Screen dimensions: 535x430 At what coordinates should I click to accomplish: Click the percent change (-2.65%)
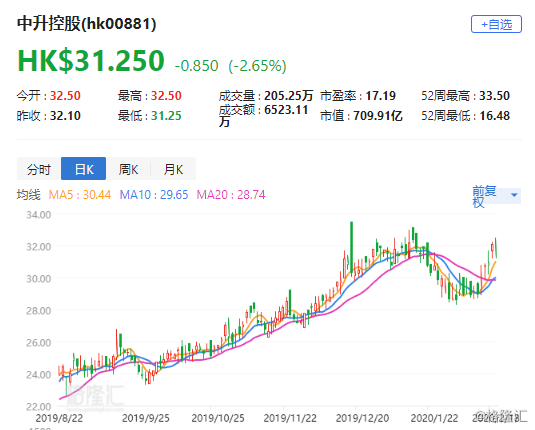click(258, 66)
